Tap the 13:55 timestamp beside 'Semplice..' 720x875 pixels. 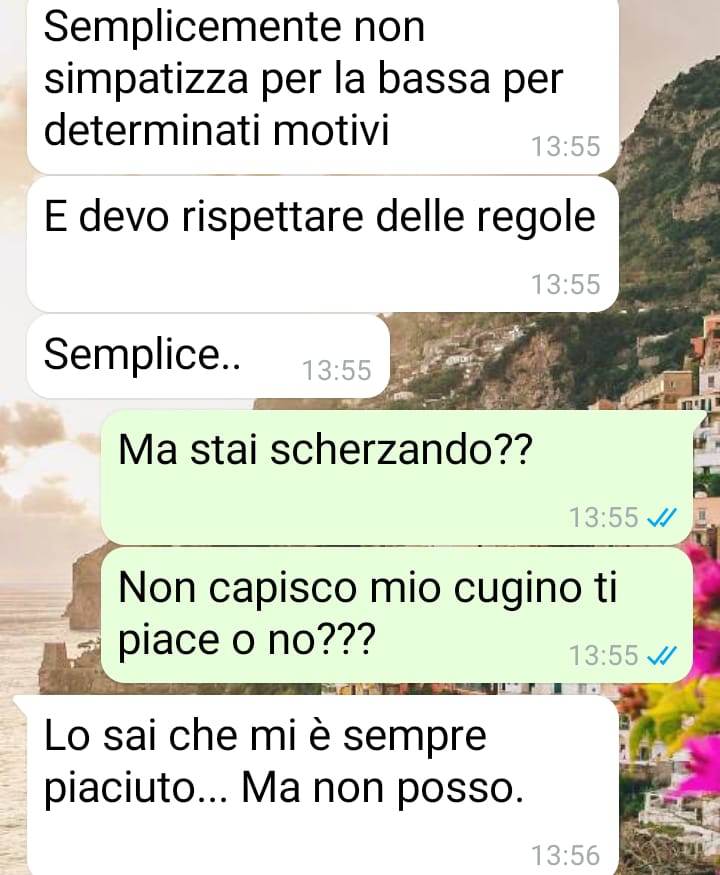click(337, 371)
